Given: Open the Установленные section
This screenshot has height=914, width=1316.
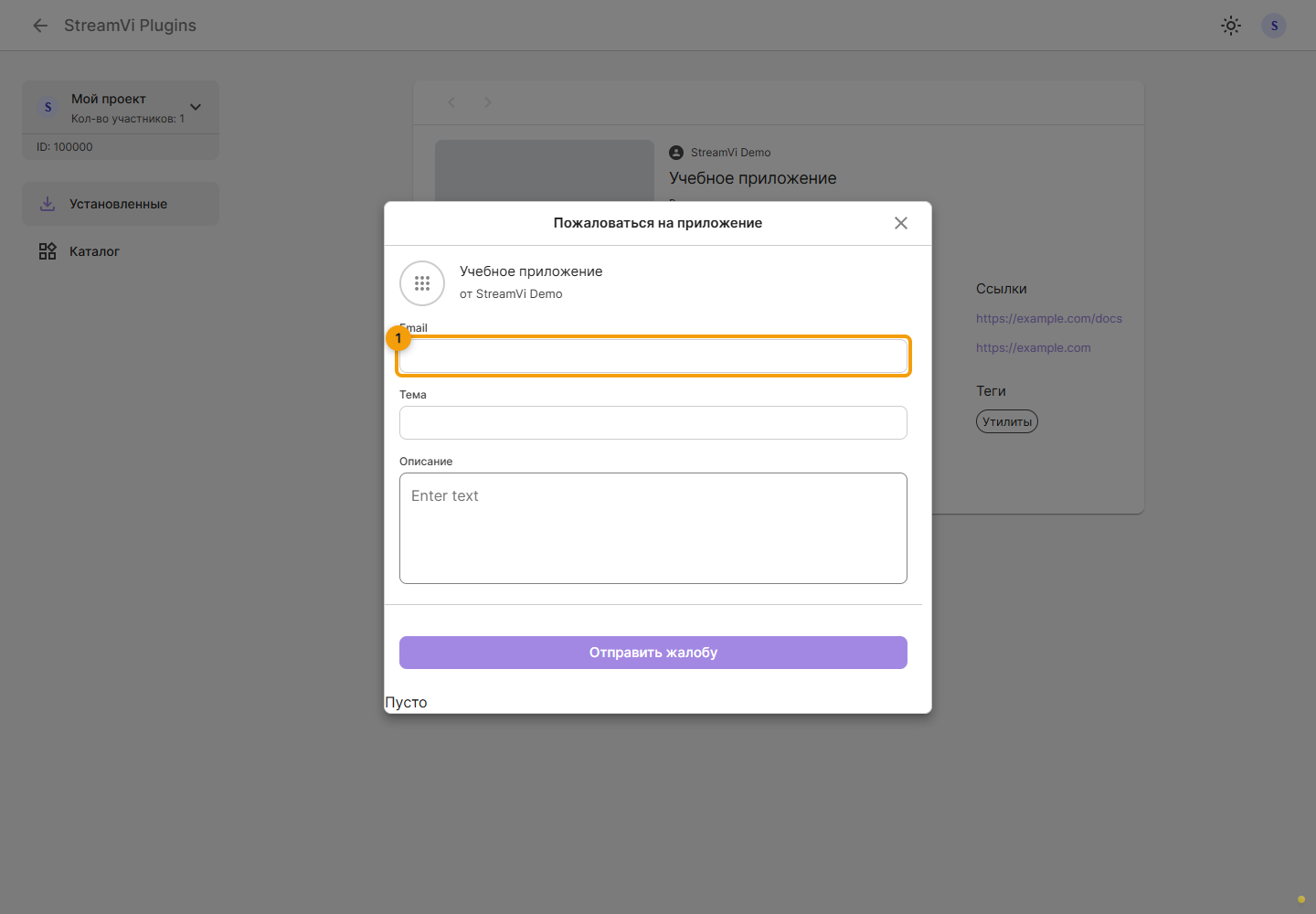Looking at the screenshot, I should (x=121, y=204).
